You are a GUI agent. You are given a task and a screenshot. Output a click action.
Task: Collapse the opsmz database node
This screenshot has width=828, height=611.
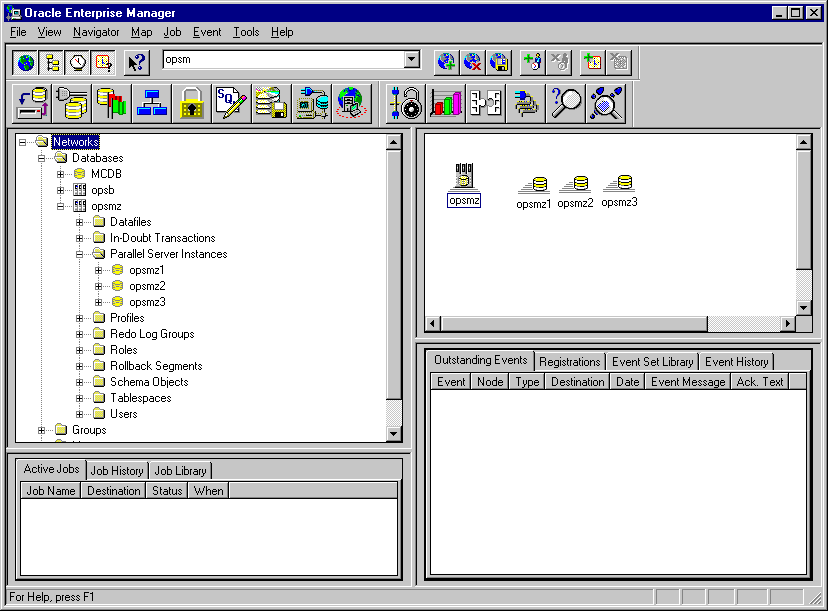[60, 206]
